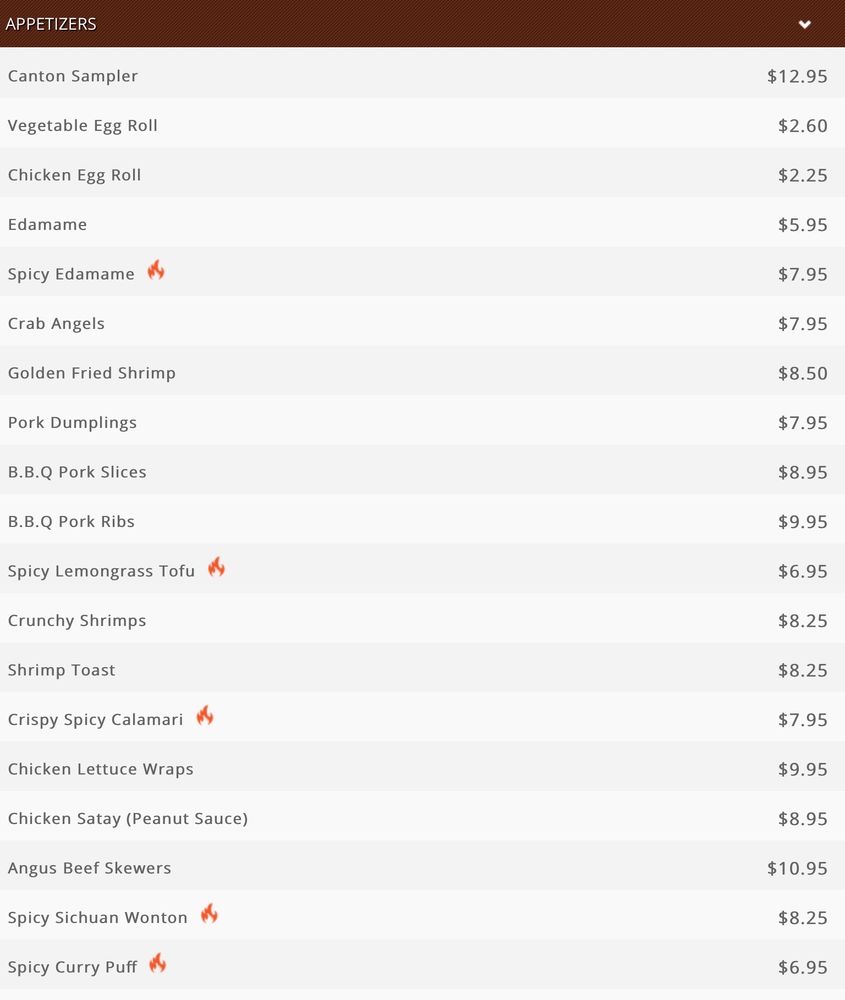Screen dimensions: 845x1000
Task: Click the Appetizers header title
Action: click(51, 24)
